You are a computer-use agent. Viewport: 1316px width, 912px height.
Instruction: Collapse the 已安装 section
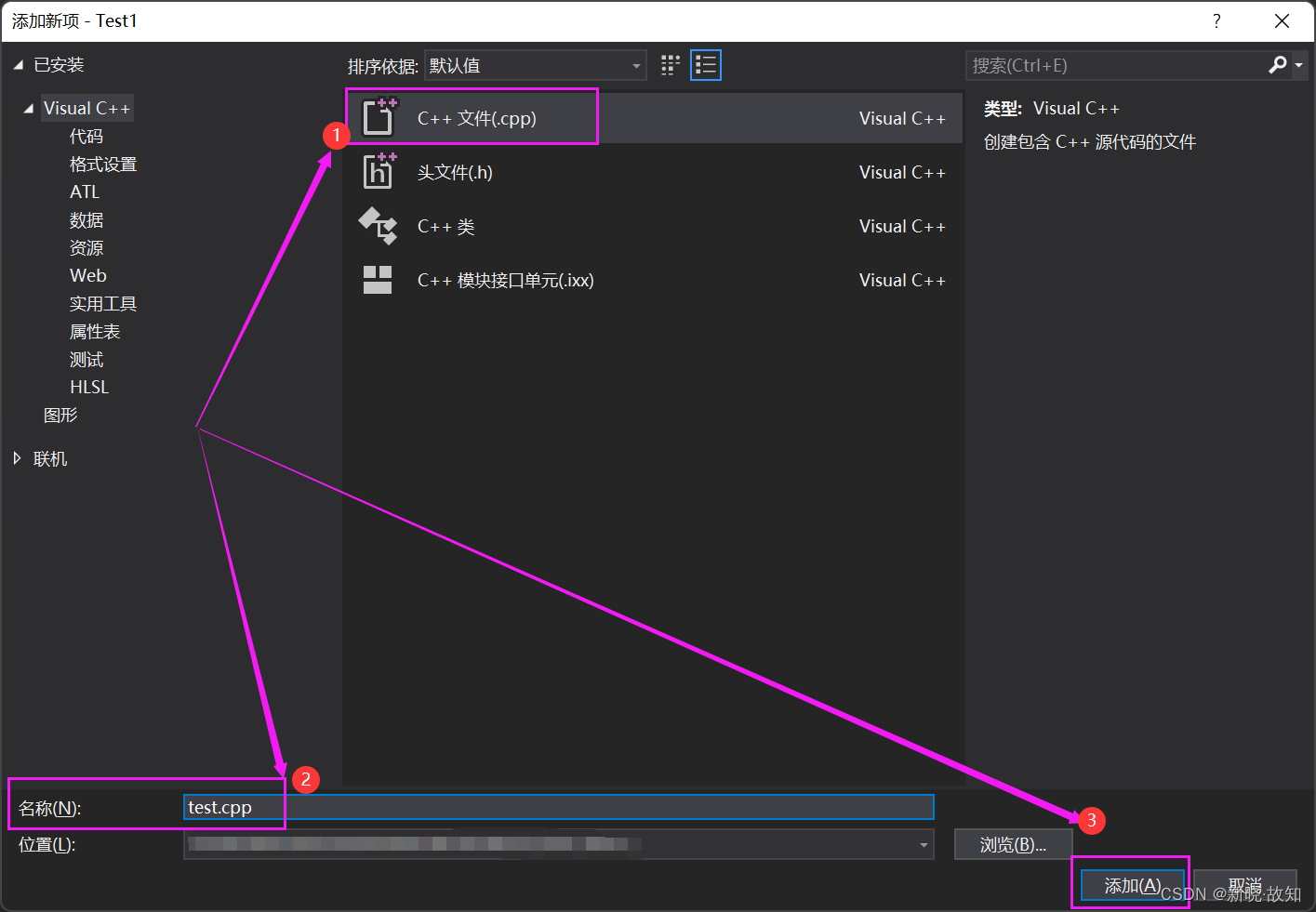coord(18,65)
